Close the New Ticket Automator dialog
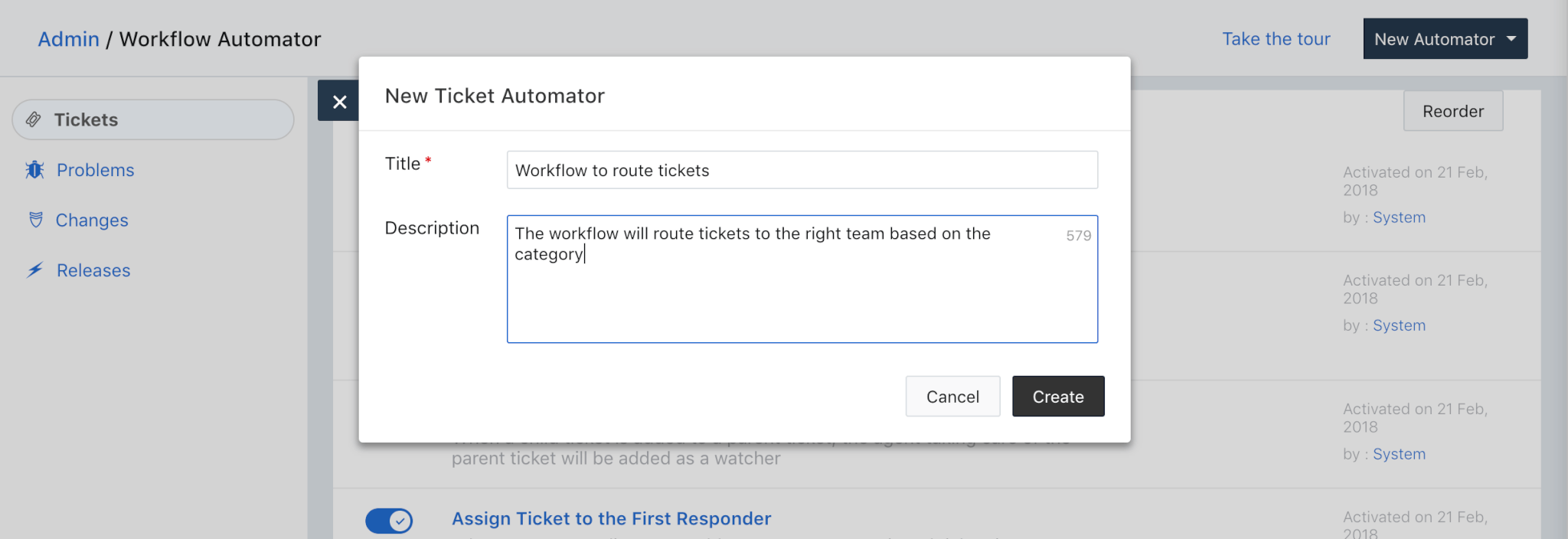1568x539 pixels. 339,100
